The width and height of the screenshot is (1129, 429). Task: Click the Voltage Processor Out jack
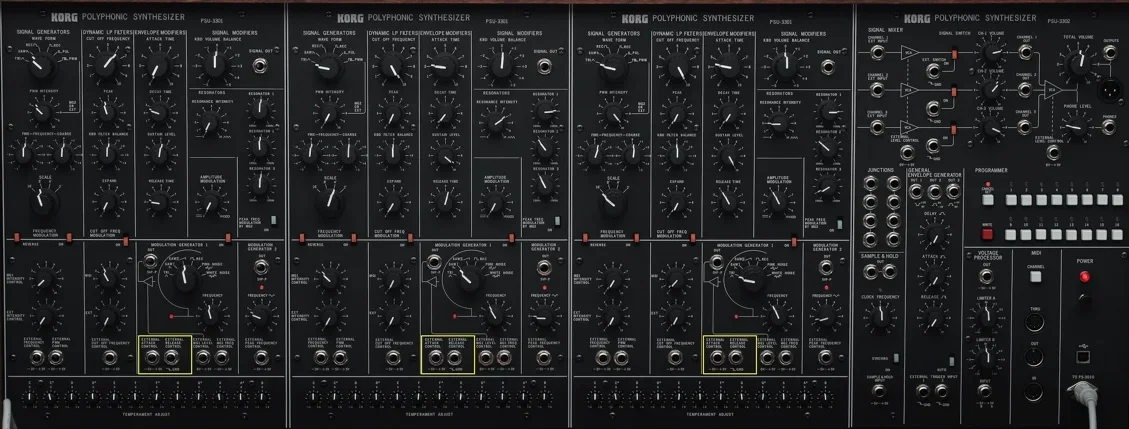click(986, 277)
